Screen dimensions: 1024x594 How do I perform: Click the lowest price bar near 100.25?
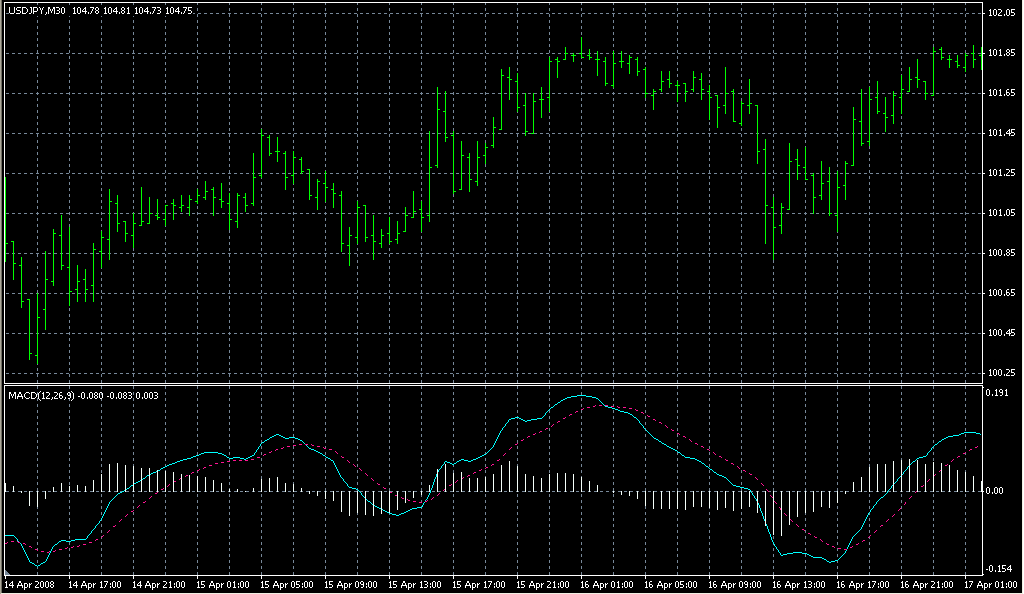coord(33,355)
